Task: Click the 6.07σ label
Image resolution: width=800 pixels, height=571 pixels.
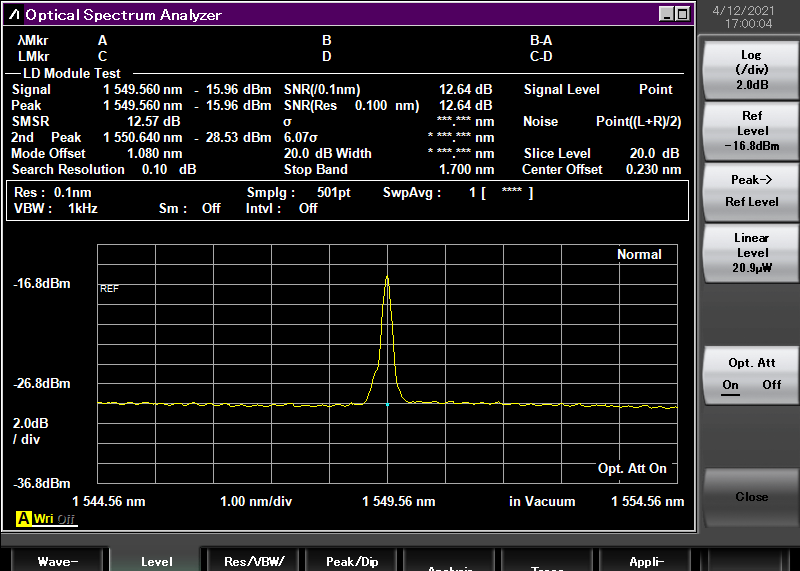Action: [x=301, y=138]
